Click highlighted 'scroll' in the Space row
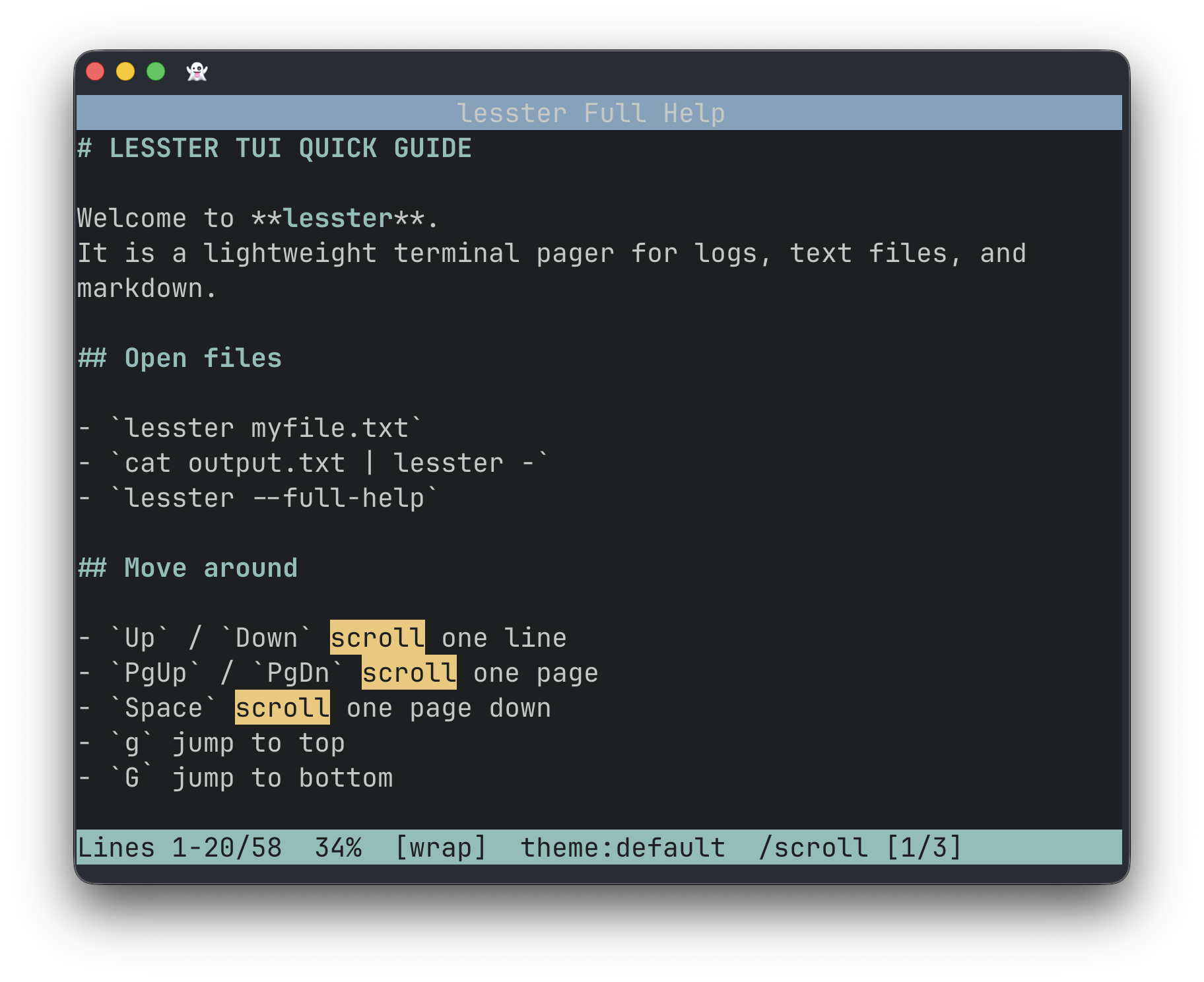 click(283, 707)
